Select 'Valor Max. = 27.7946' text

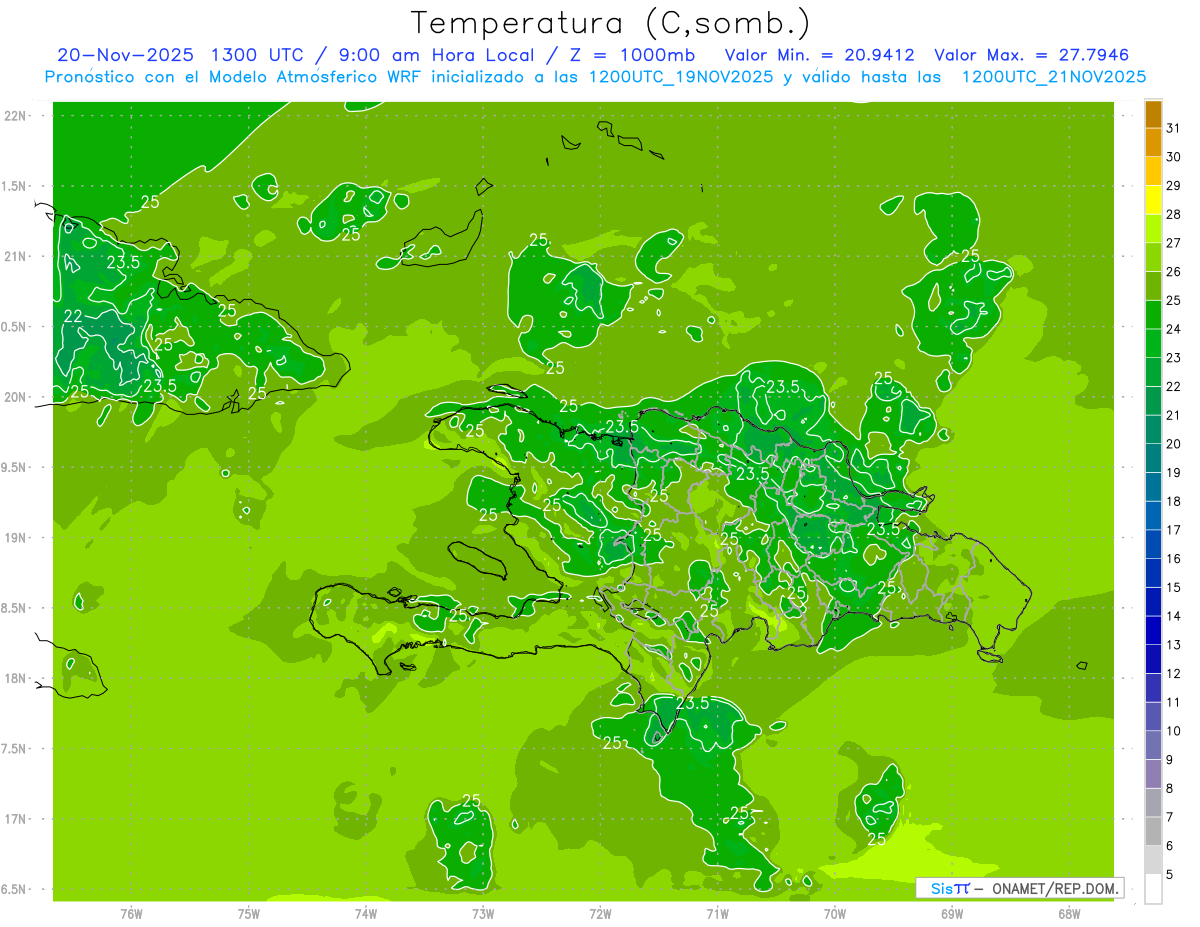pos(1031,55)
